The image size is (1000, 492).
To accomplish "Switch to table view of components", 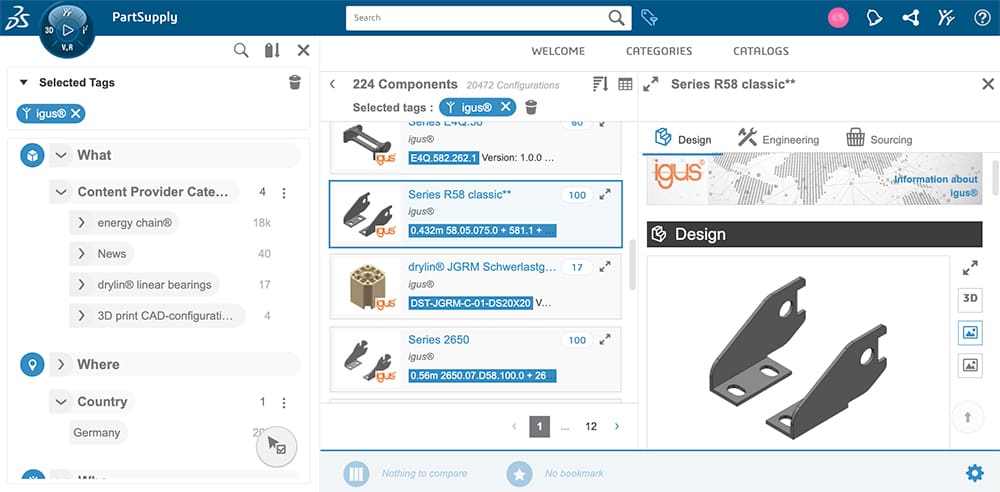I will tap(625, 84).
